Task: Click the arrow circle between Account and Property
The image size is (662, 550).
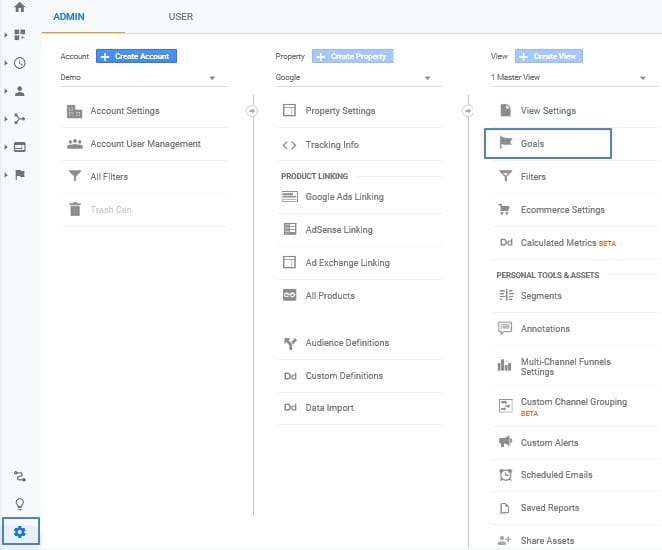Action: [252, 111]
